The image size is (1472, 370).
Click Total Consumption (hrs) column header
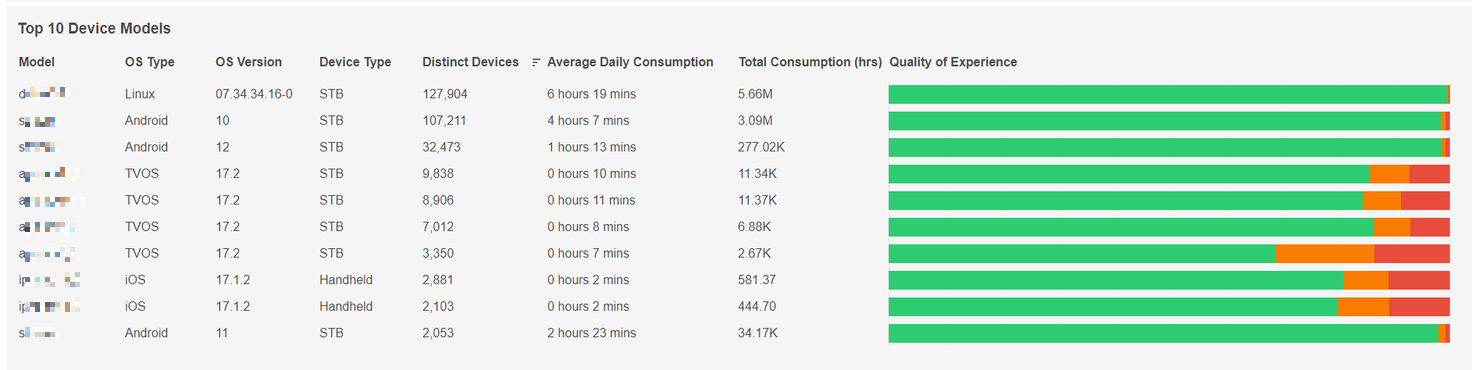(810, 62)
